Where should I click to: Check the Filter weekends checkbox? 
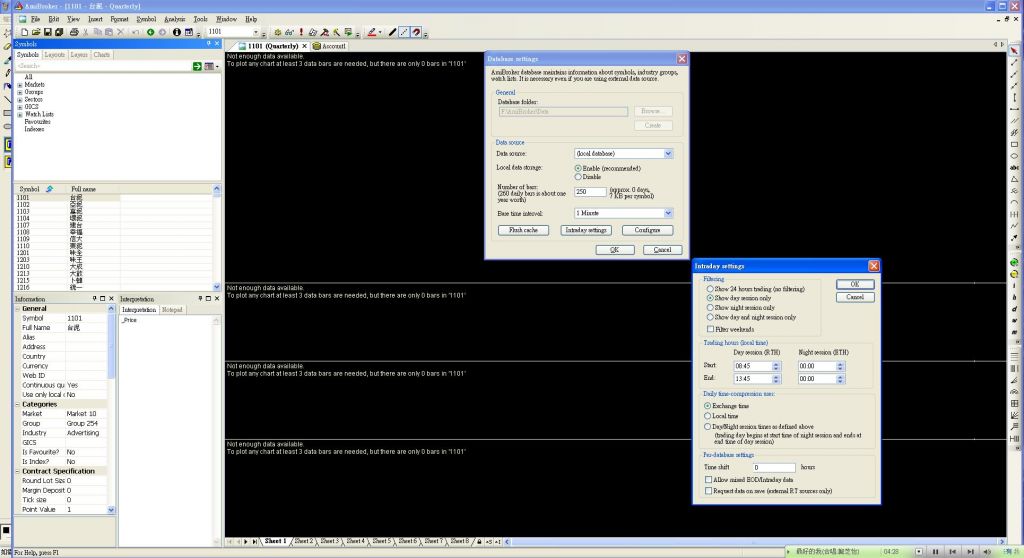coord(710,329)
